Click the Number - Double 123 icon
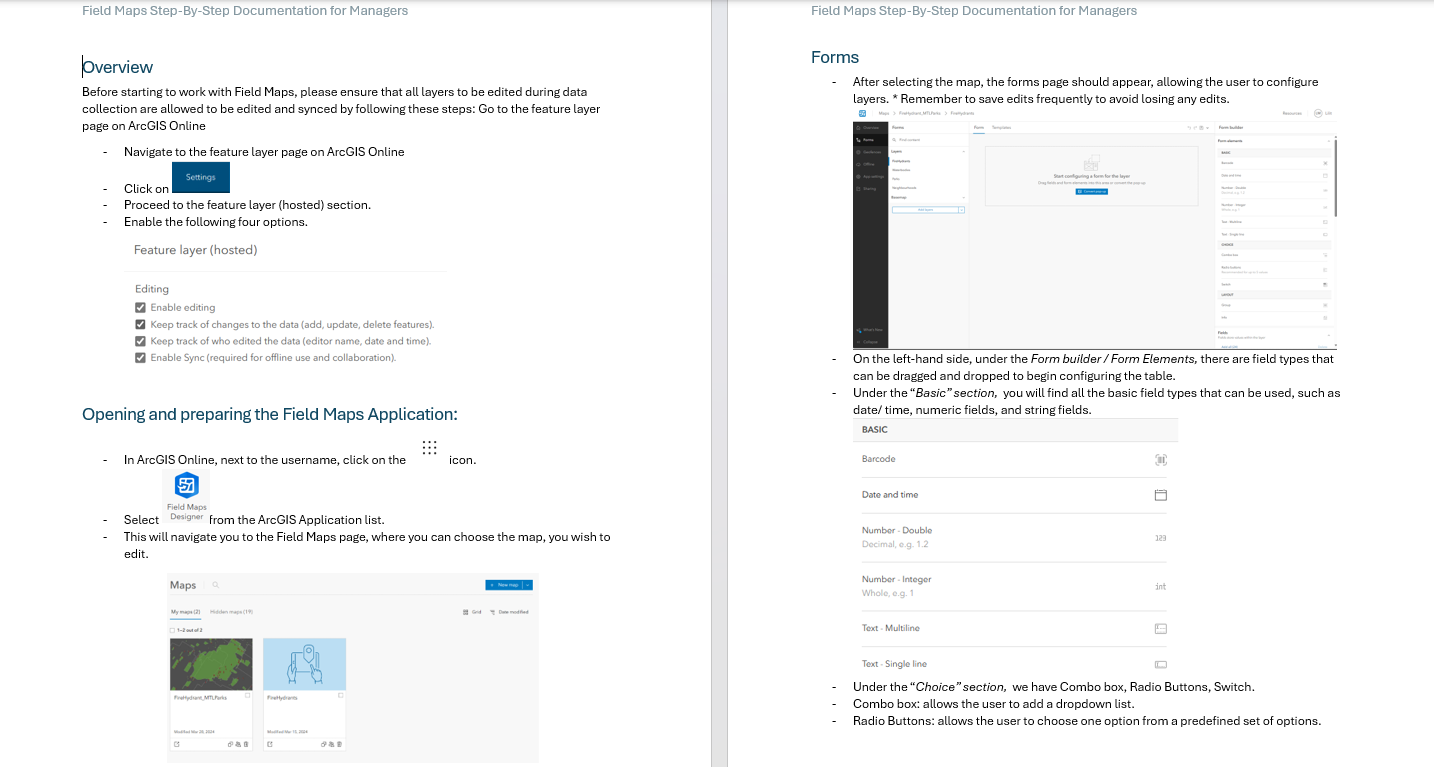Image resolution: width=1434 pixels, height=767 pixels. (x=1161, y=538)
